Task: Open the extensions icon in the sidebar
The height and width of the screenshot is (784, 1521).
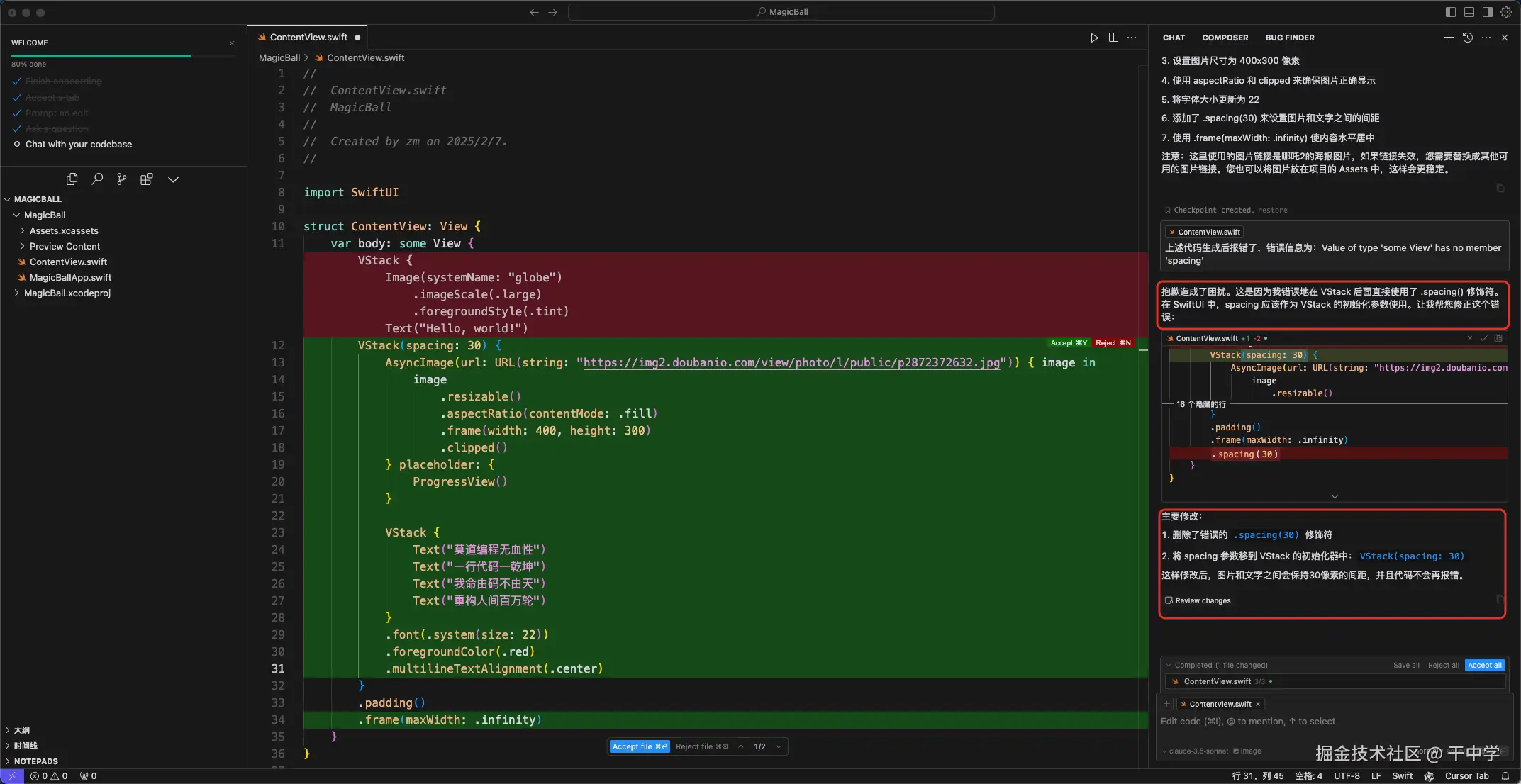Action: tap(147, 179)
